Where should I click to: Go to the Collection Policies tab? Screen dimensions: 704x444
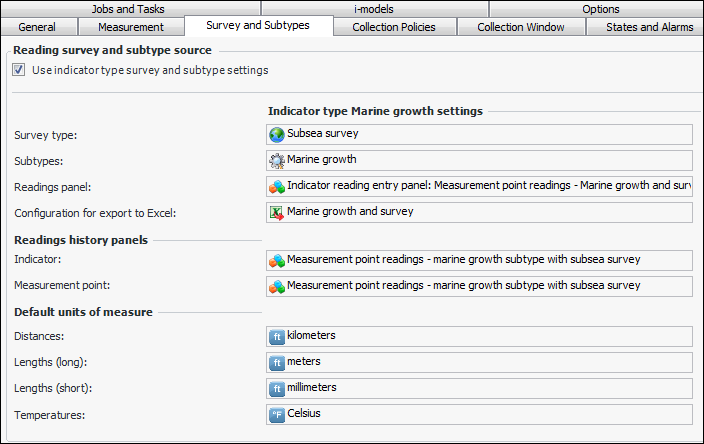394,27
